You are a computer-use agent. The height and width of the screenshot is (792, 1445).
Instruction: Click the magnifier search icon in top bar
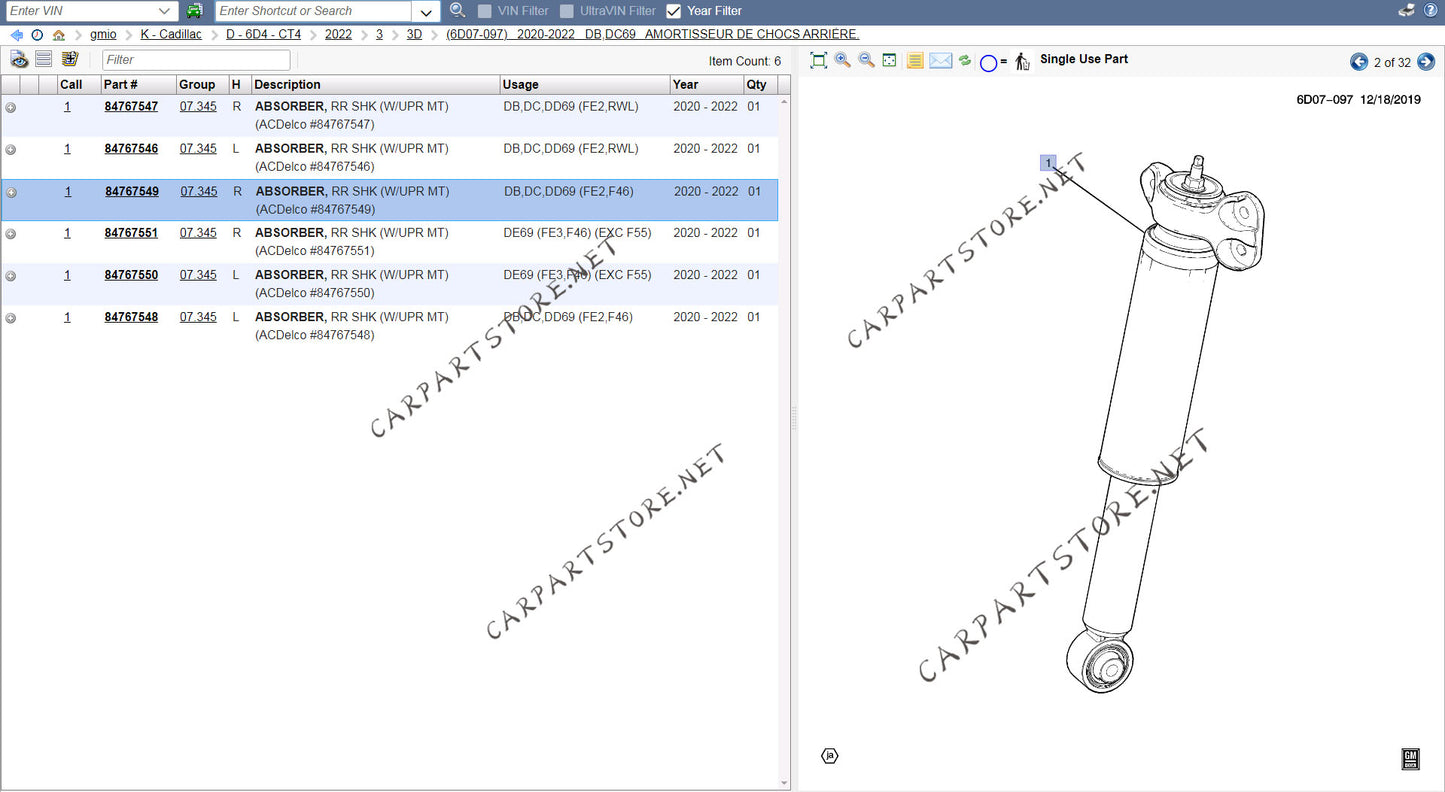(457, 11)
